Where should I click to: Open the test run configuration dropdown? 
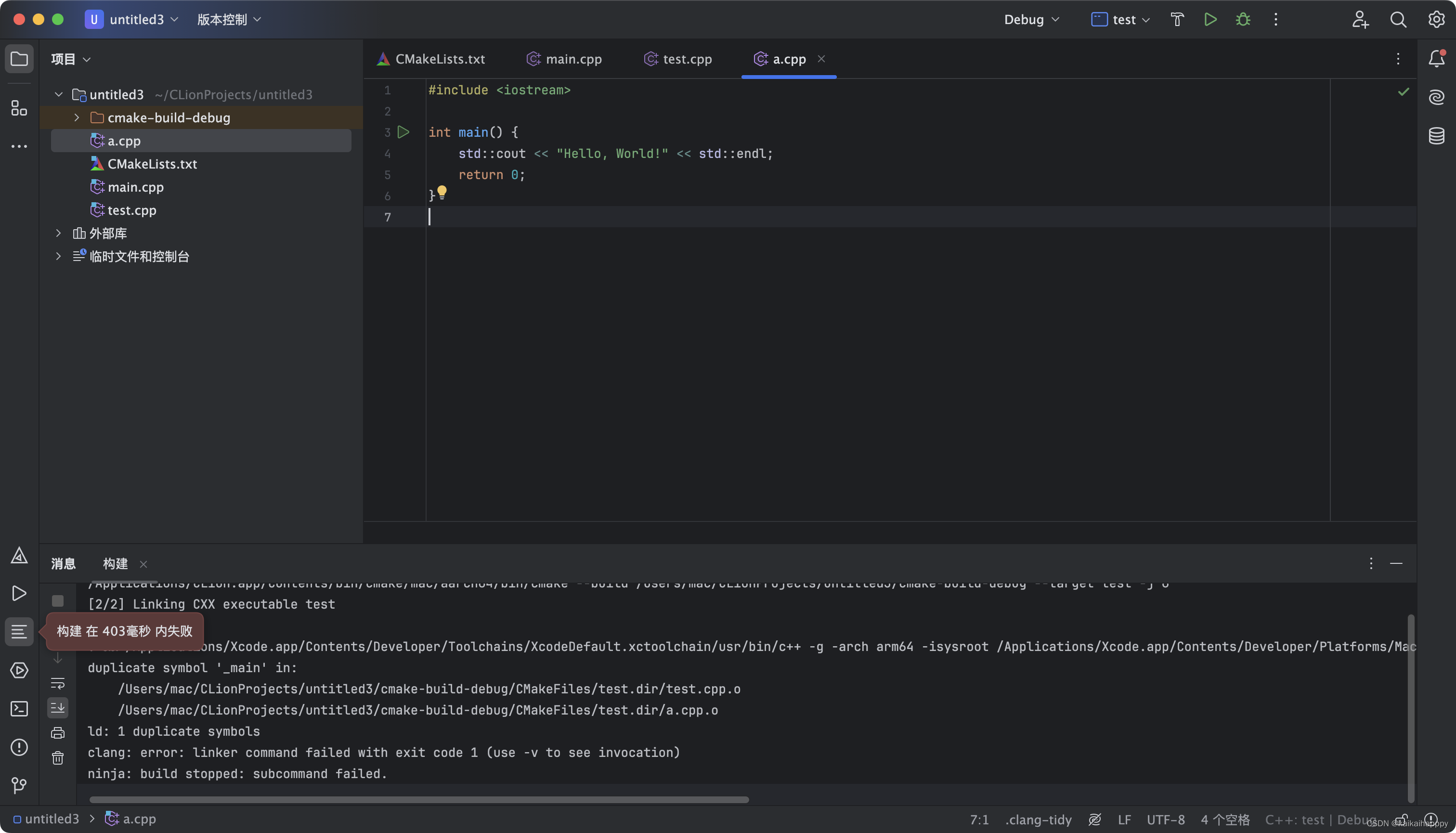[x=1121, y=19]
